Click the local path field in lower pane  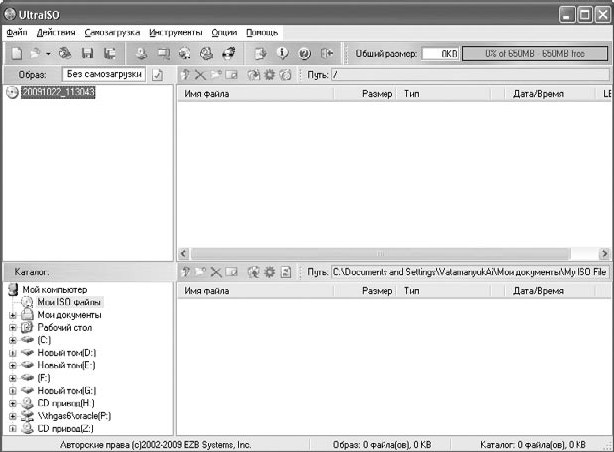468,271
